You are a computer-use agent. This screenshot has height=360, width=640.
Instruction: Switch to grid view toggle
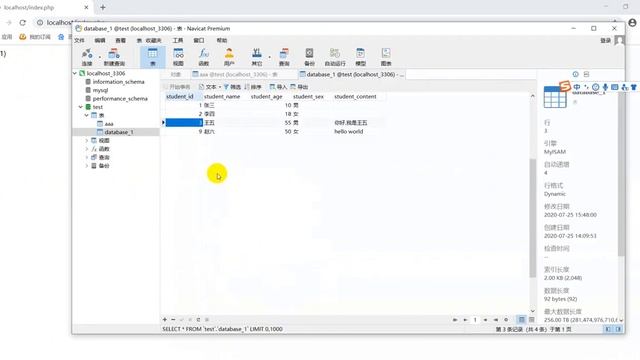coord(521,320)
